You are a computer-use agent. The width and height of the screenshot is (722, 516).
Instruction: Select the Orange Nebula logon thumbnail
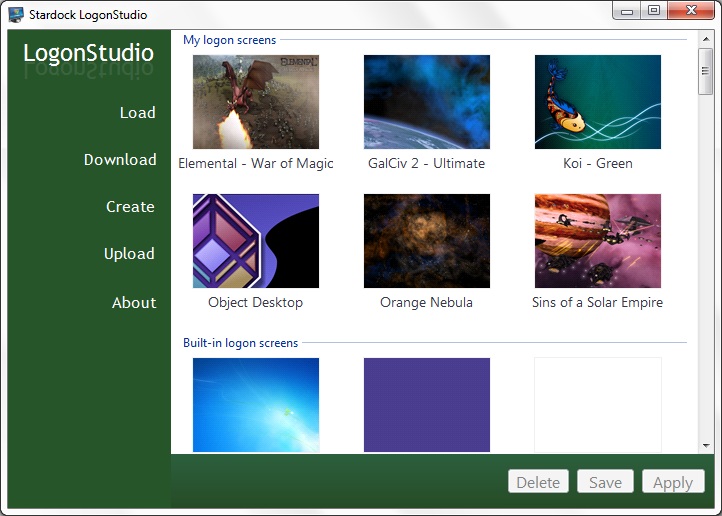click(427, 241)
